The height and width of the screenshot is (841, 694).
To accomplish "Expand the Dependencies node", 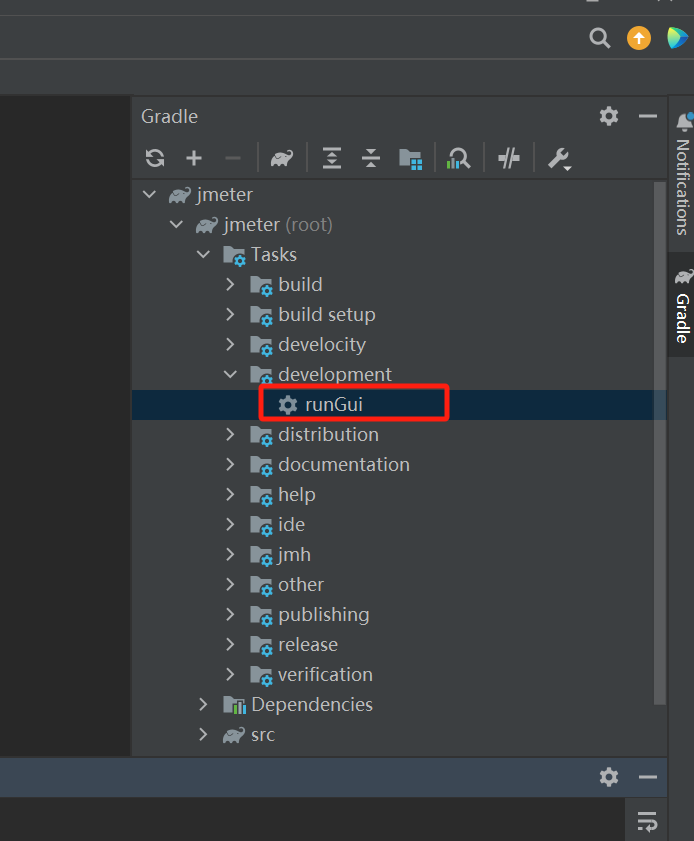I will coord(203,705).
